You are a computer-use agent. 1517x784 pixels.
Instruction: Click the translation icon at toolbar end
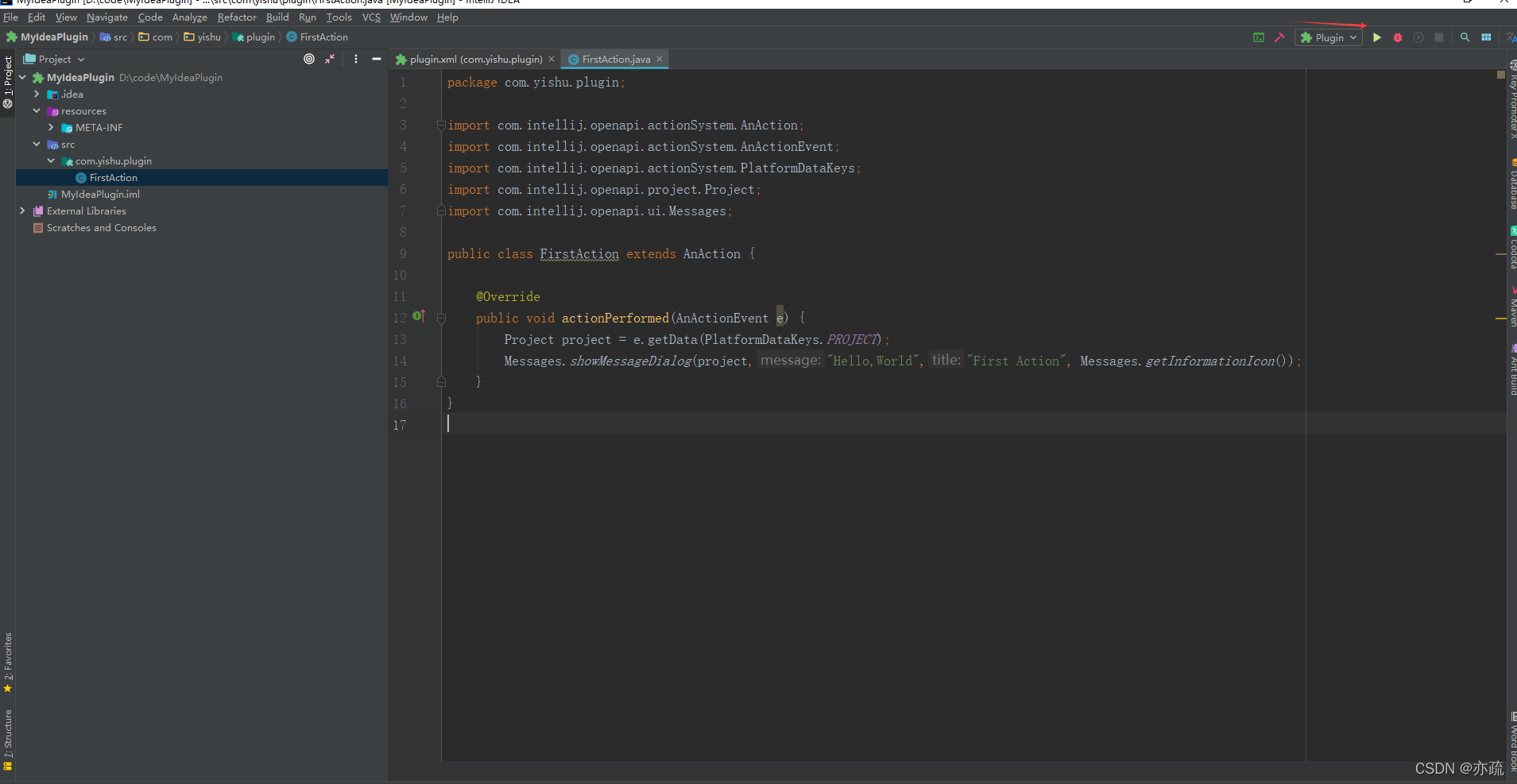tap(1511, 37)
